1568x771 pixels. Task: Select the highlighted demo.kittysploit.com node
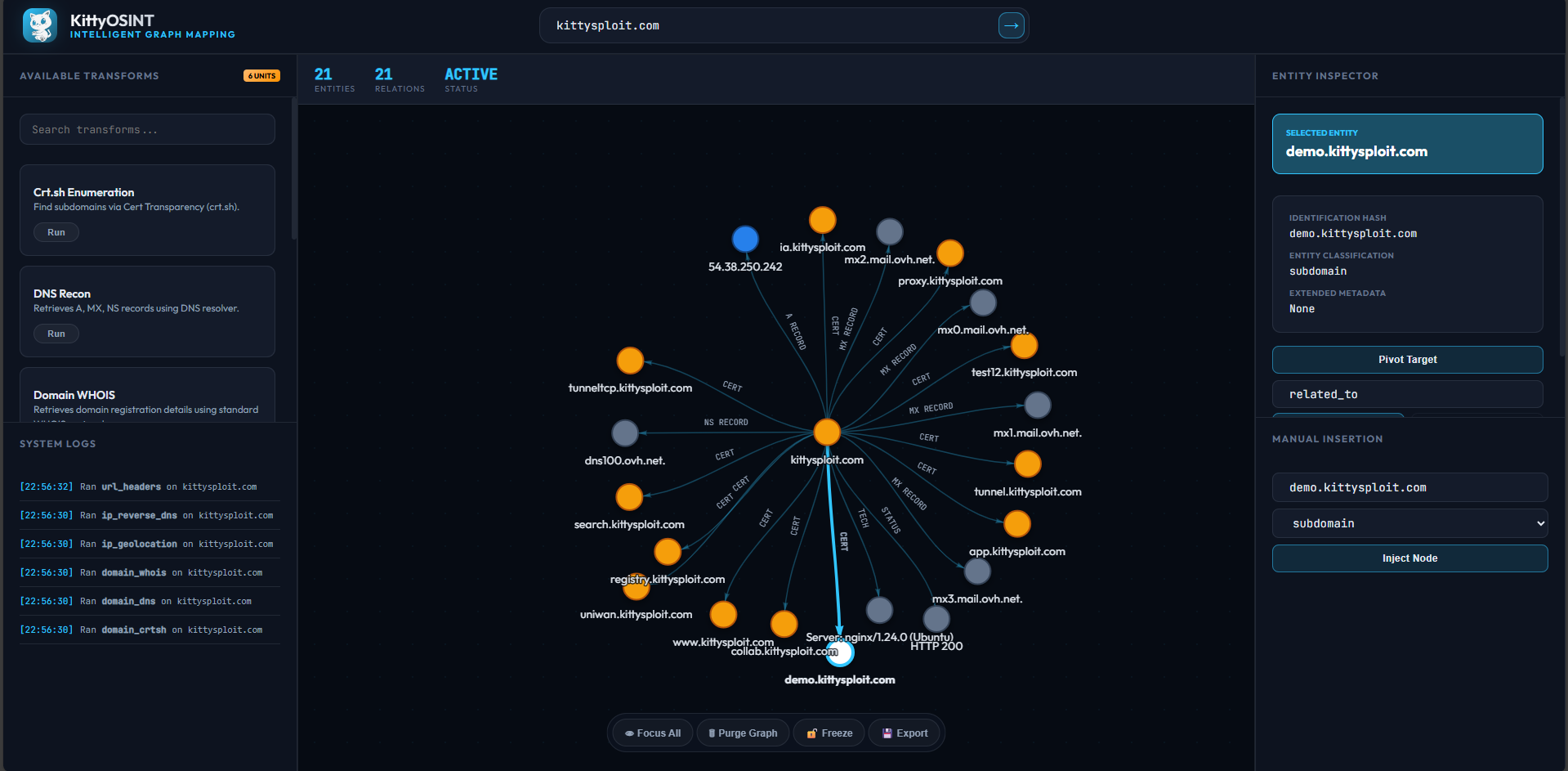coord(840,652)
